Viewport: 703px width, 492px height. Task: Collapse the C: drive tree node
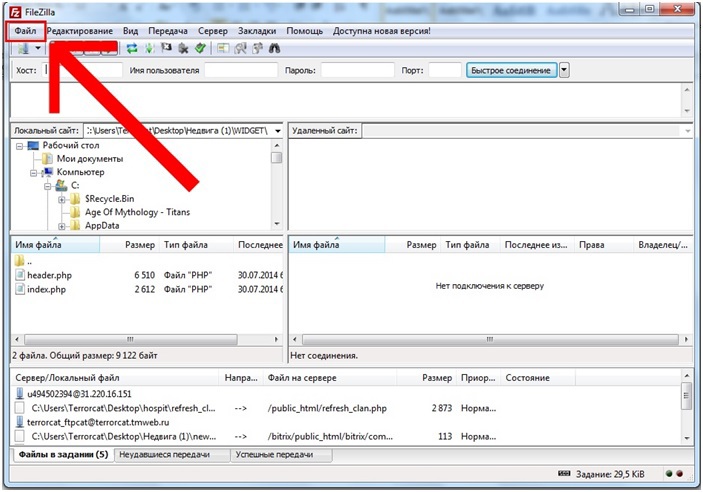48,186
